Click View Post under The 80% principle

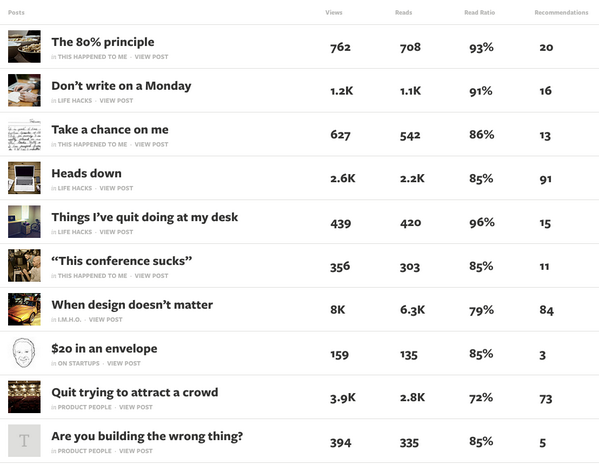[151, 57]
